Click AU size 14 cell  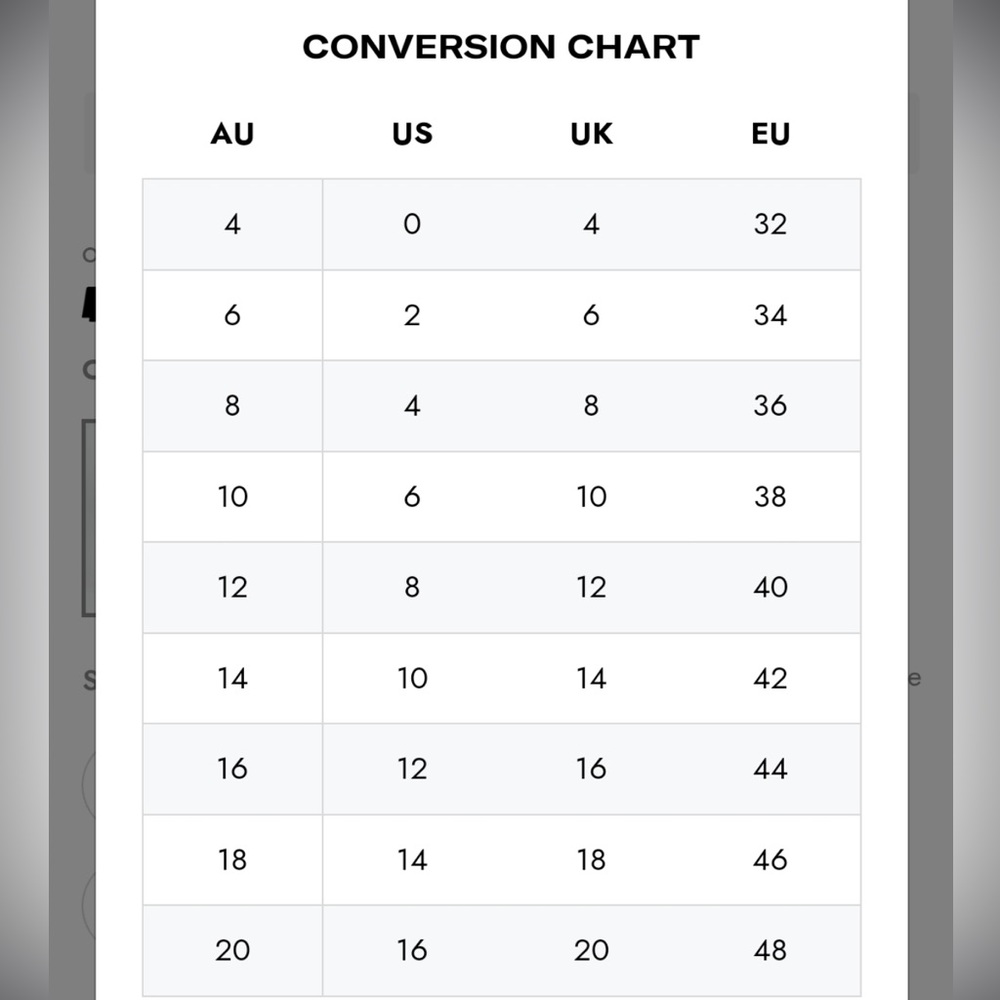point(233,679)
